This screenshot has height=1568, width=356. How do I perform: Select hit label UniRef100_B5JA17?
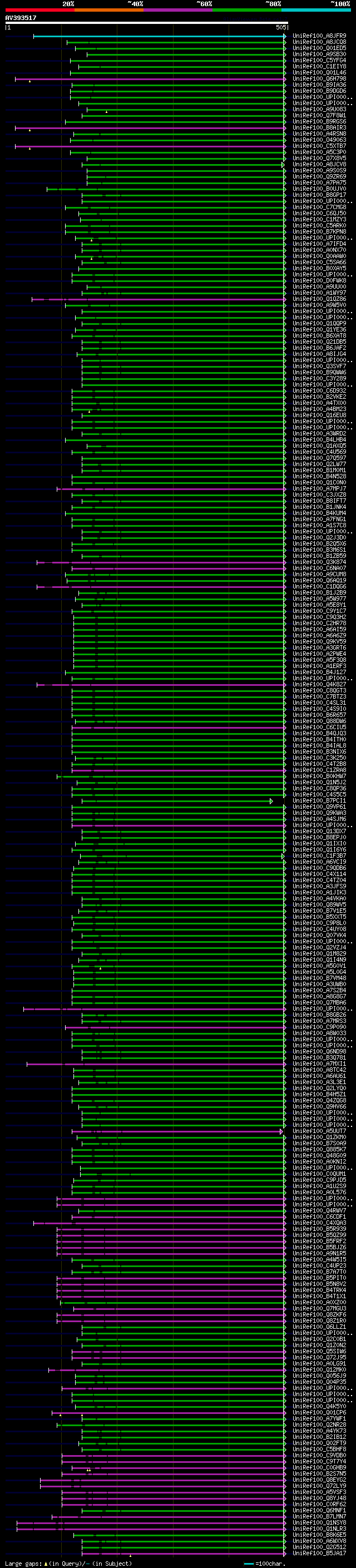(319, 1553)
